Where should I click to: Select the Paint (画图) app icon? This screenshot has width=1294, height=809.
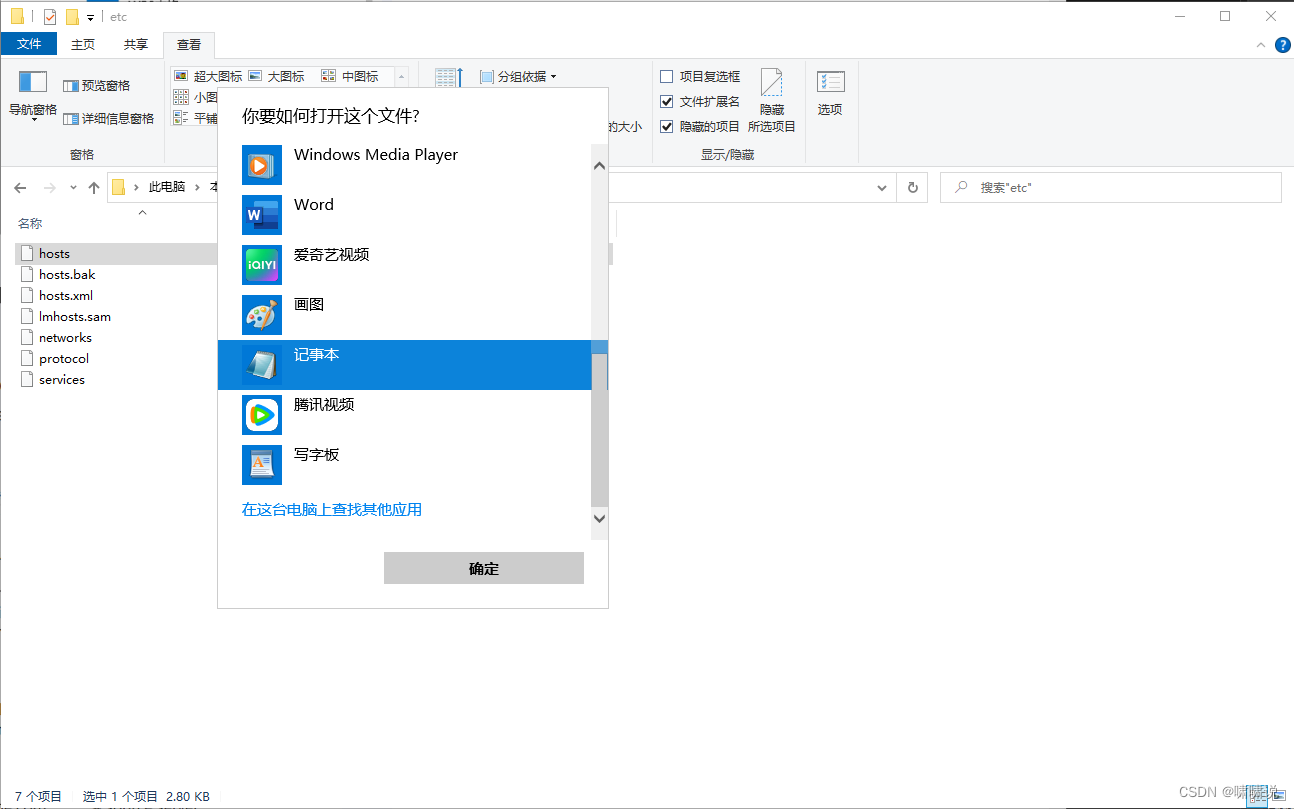(262, 315)
